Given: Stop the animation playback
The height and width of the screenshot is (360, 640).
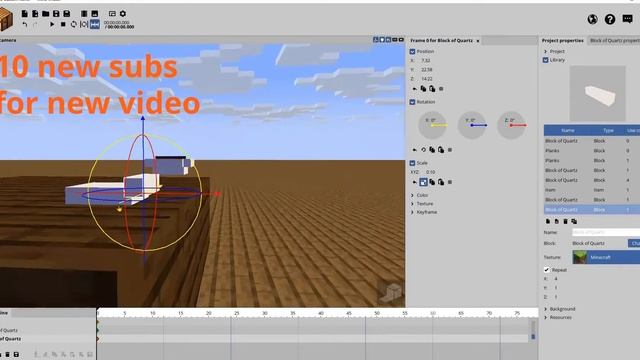Looking at the screenshot, I should point(63,24).
